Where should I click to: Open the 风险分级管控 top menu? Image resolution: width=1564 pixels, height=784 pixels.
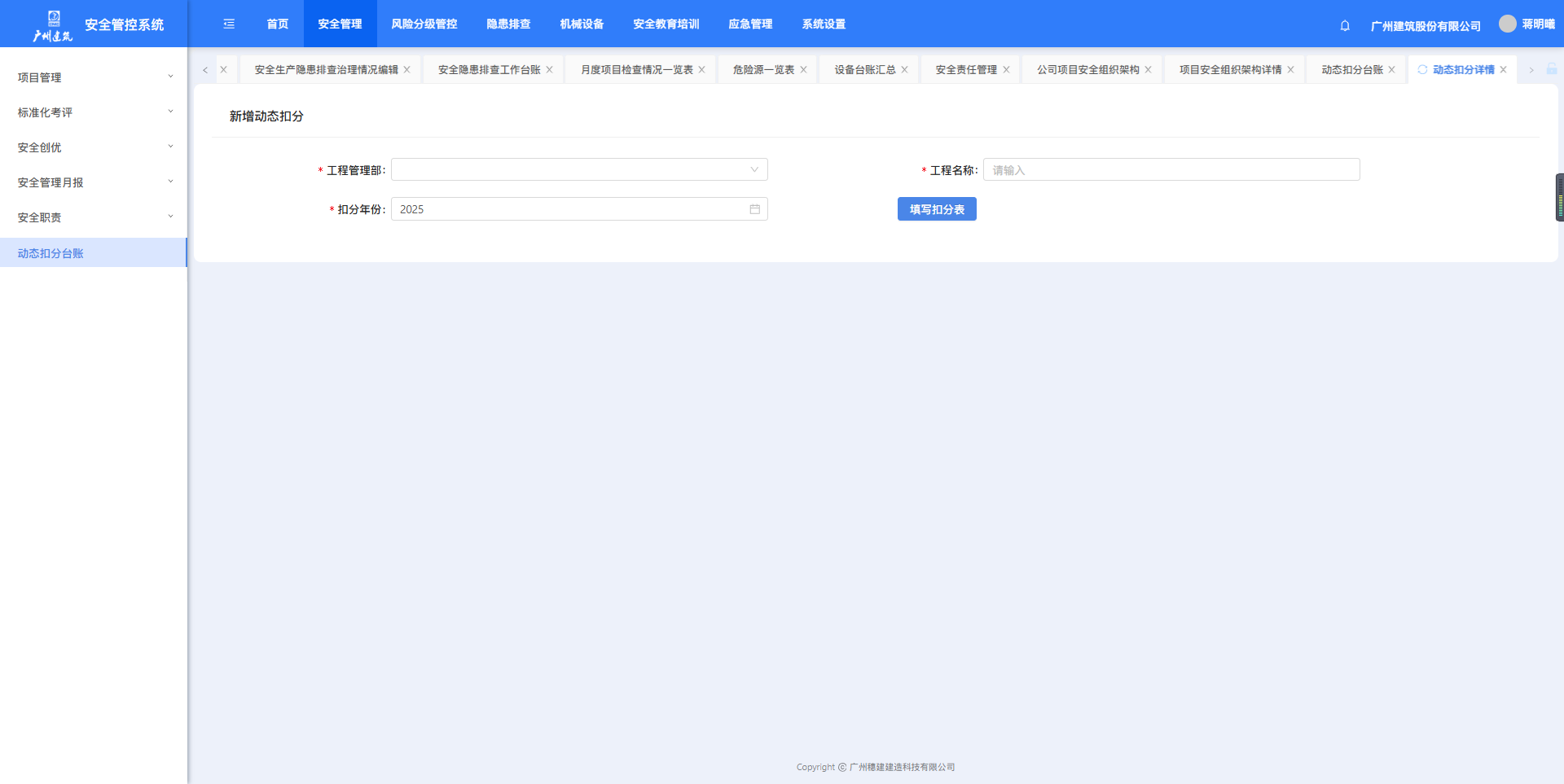coord(424,24)
